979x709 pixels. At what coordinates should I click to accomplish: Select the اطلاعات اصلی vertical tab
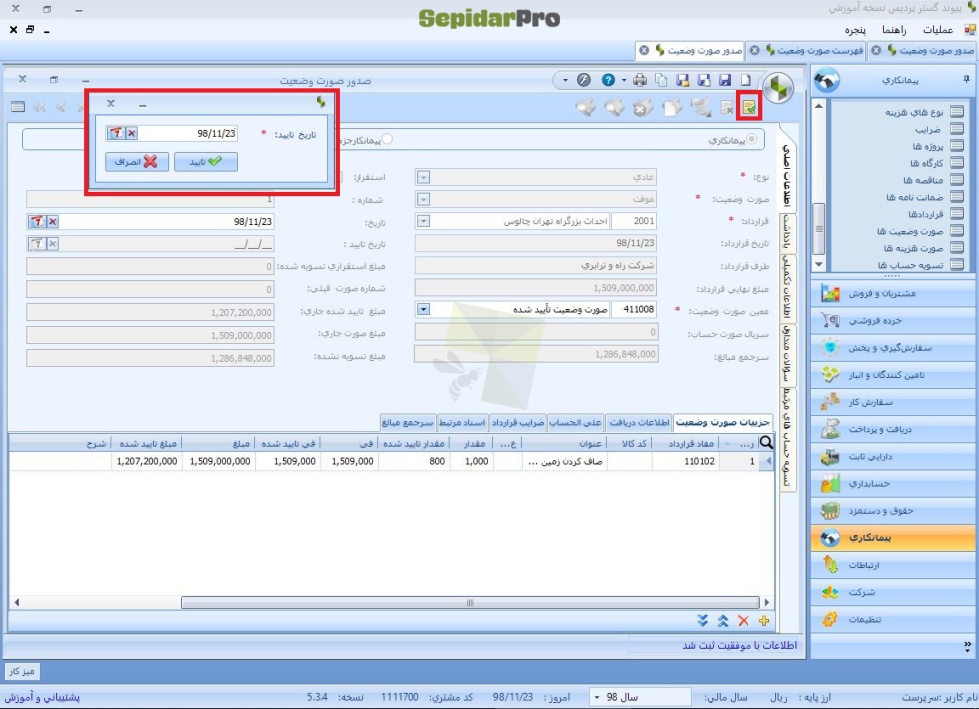coord(787,175)
